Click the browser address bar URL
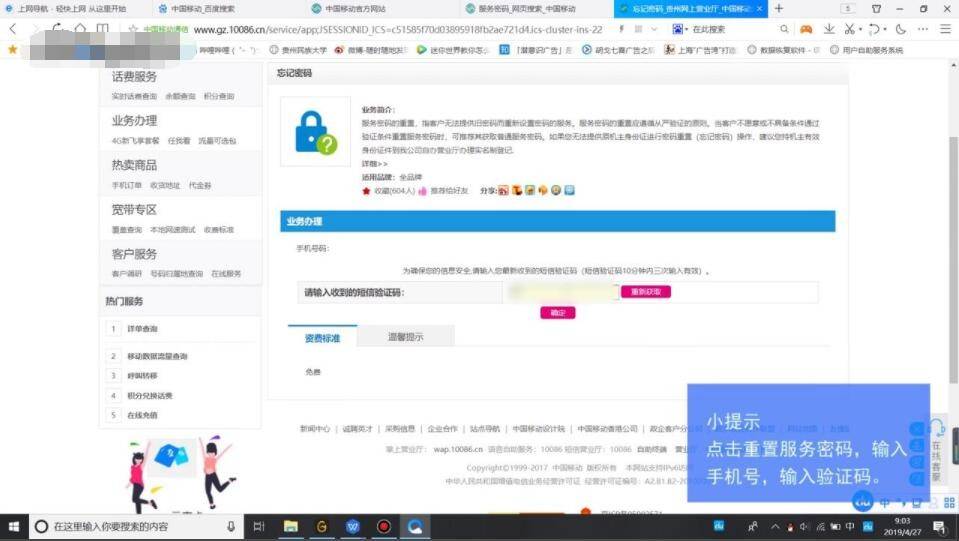This screenshot has height=541, width=959. [x=398, y=29]
